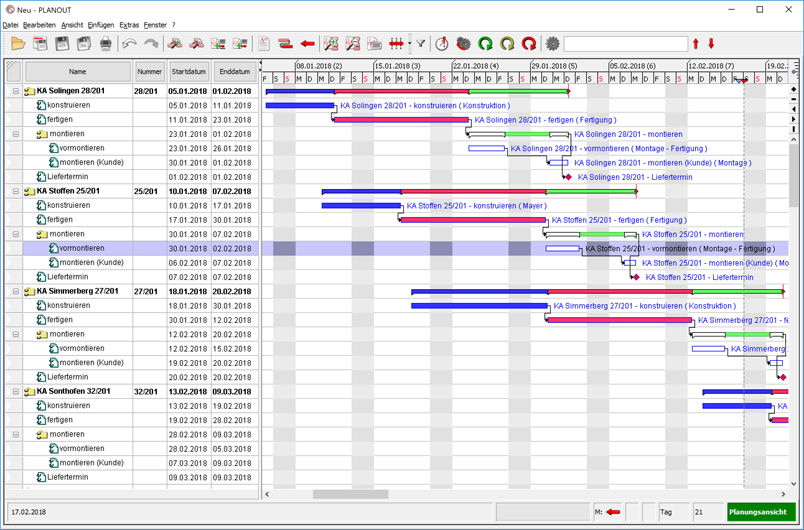Click the funnel filter icon
The height and width of the screenshot is (530, 804).
420,44
